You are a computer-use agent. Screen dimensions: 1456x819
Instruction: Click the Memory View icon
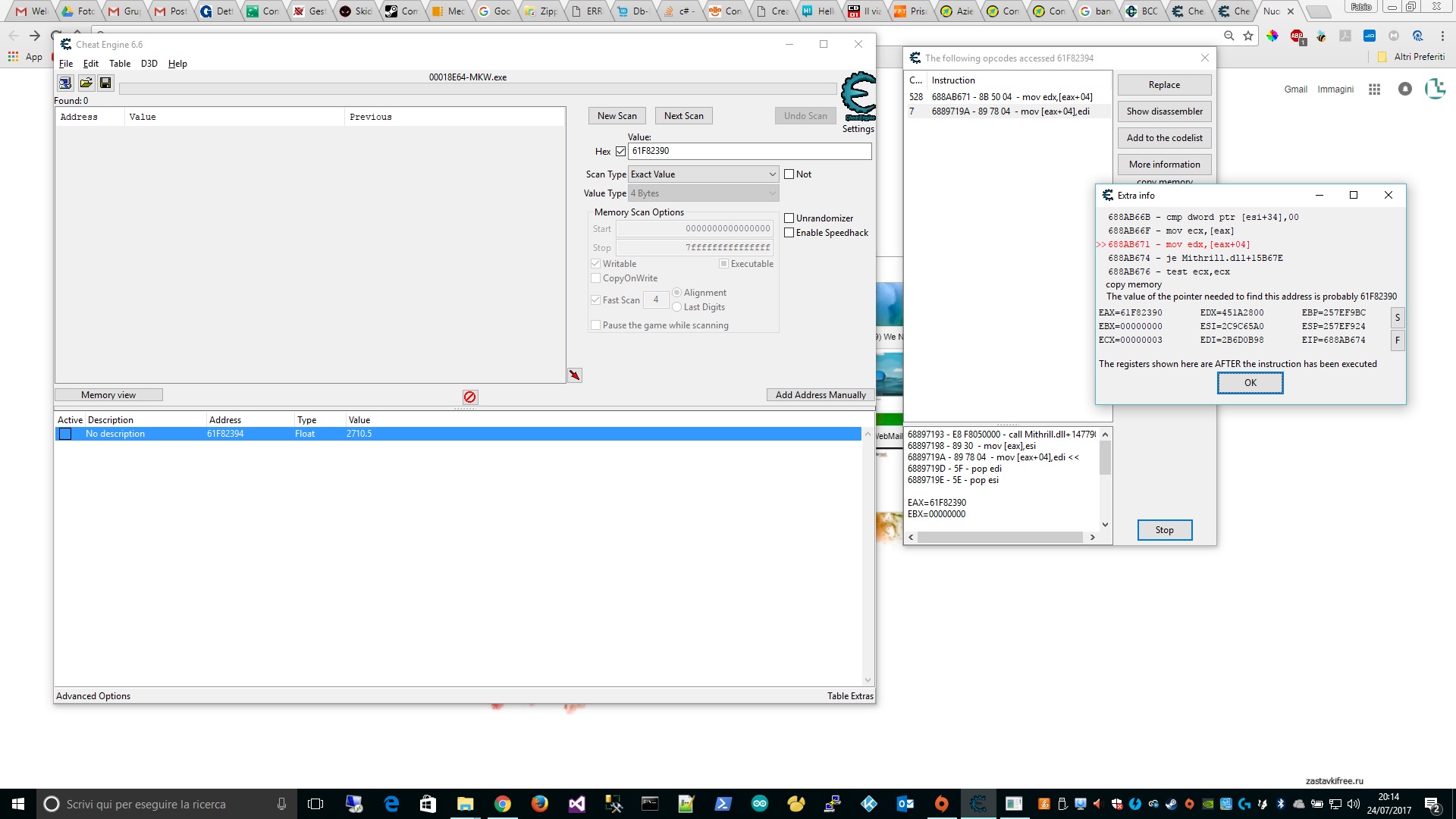[108, 394]
